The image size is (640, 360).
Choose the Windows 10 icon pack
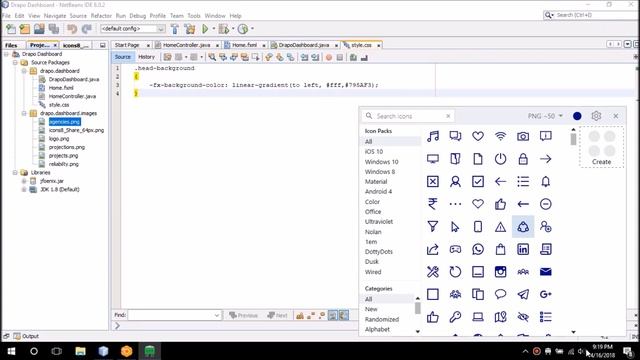point(382,162)
